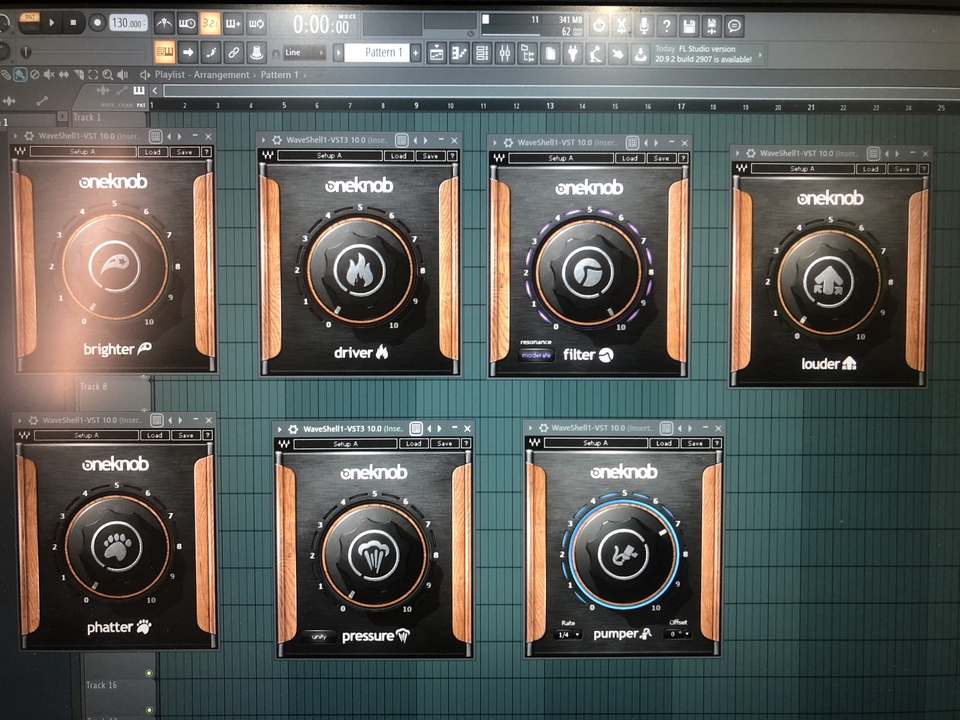Open plugin options gear in louder window
This screenshot has height=720, width=960.
point(751,153)
